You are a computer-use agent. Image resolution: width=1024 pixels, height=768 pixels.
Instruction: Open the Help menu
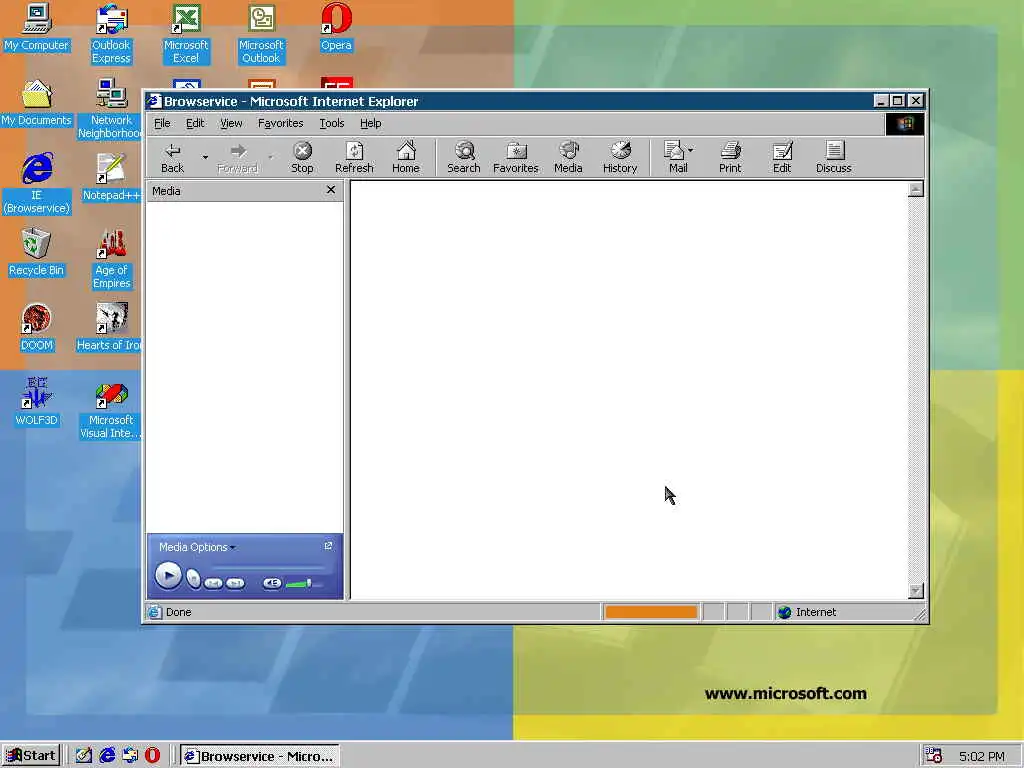[370, 123]
